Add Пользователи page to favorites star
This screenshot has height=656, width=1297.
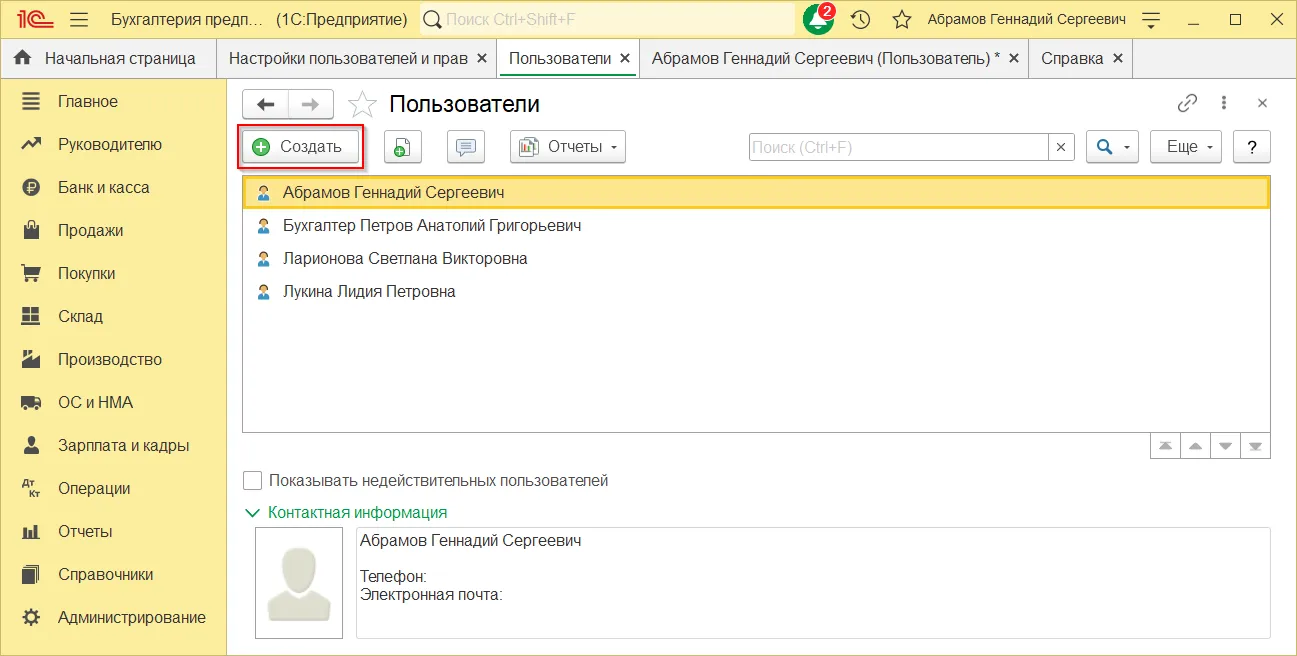[362, 104]
